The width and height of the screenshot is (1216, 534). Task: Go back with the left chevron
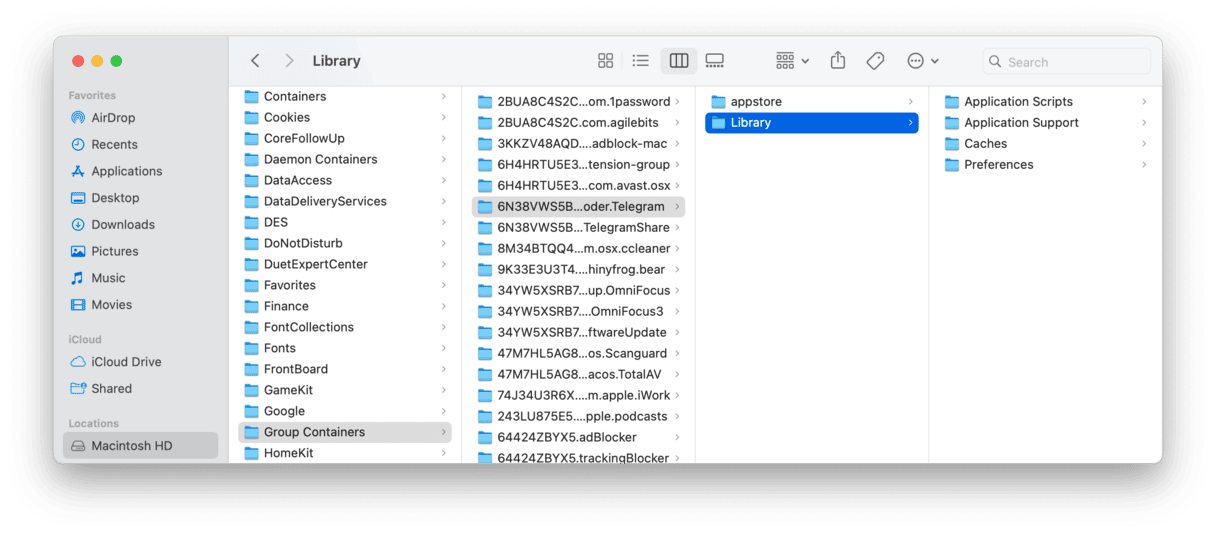click(x=255, y=61)
